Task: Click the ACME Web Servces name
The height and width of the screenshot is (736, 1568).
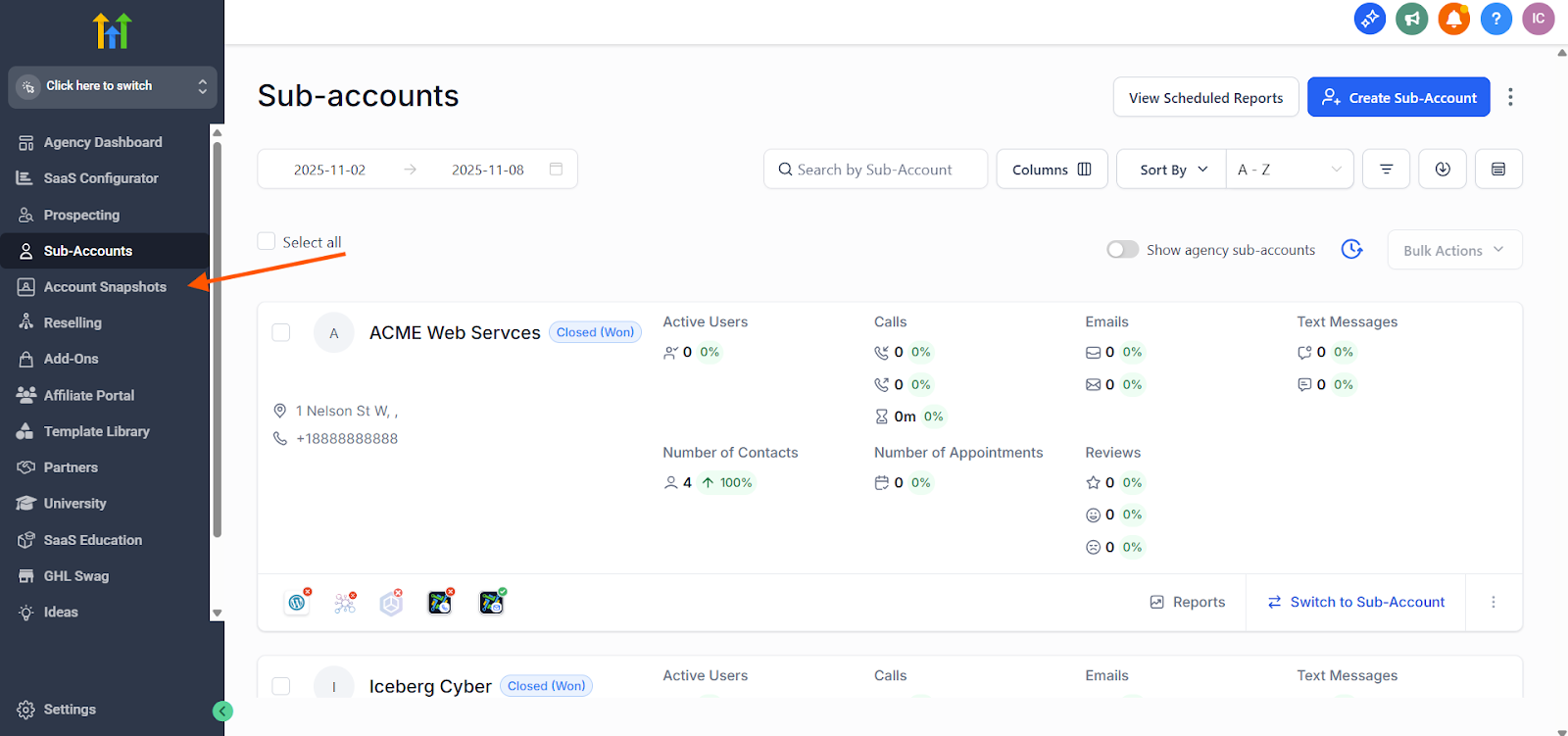Action: tap(455, 333)
